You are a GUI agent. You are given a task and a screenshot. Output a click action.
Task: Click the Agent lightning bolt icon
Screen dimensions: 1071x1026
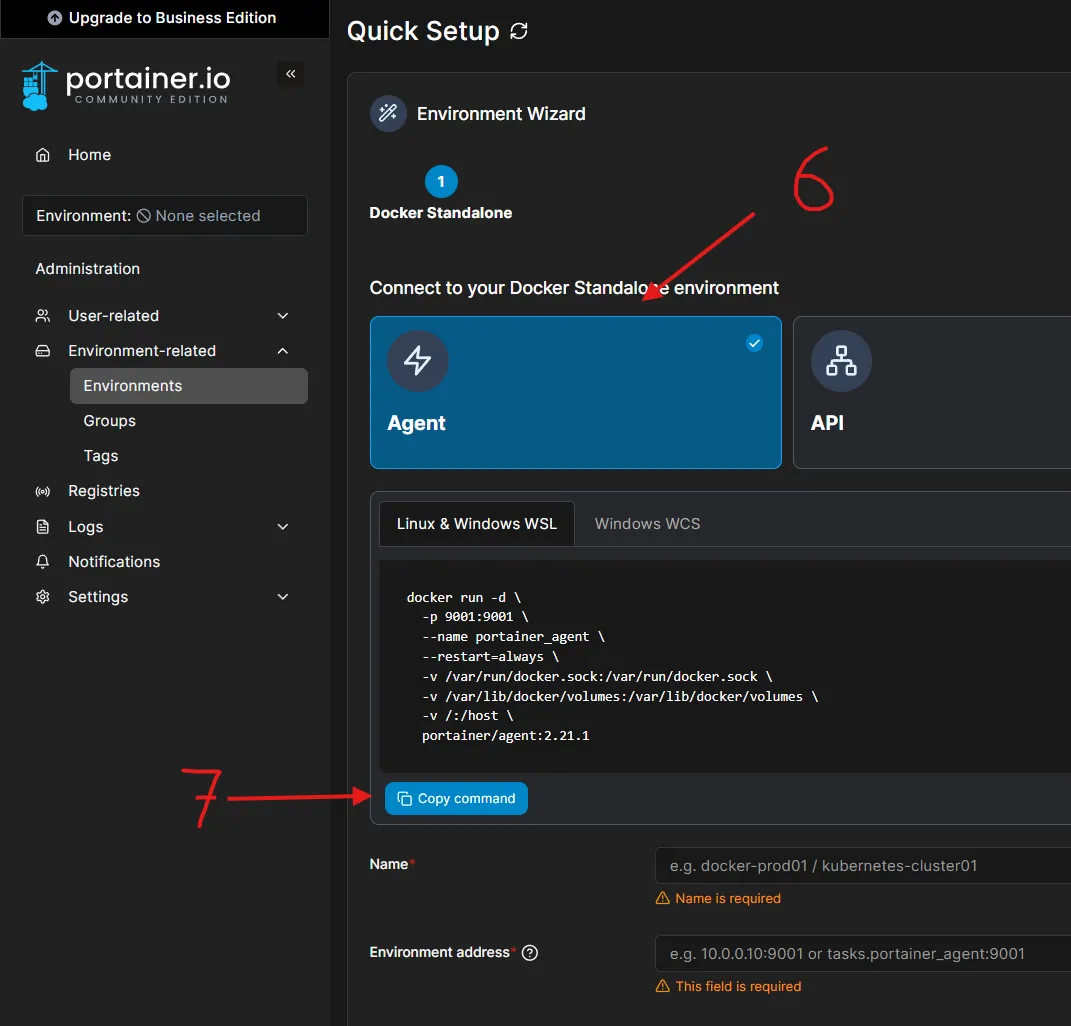click(x=417, y=361)
